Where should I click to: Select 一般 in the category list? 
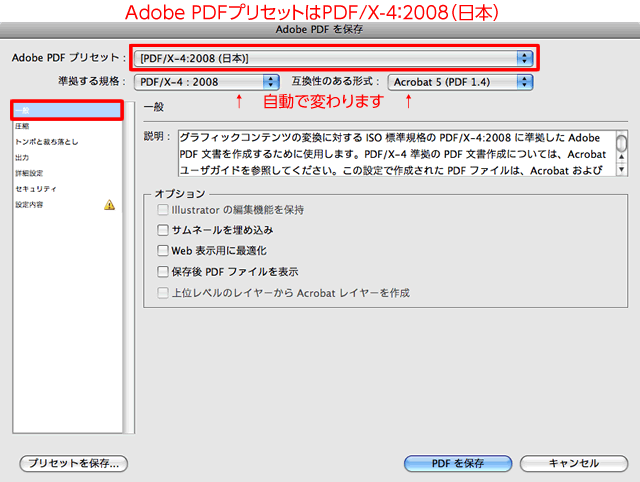click(67, 110)
